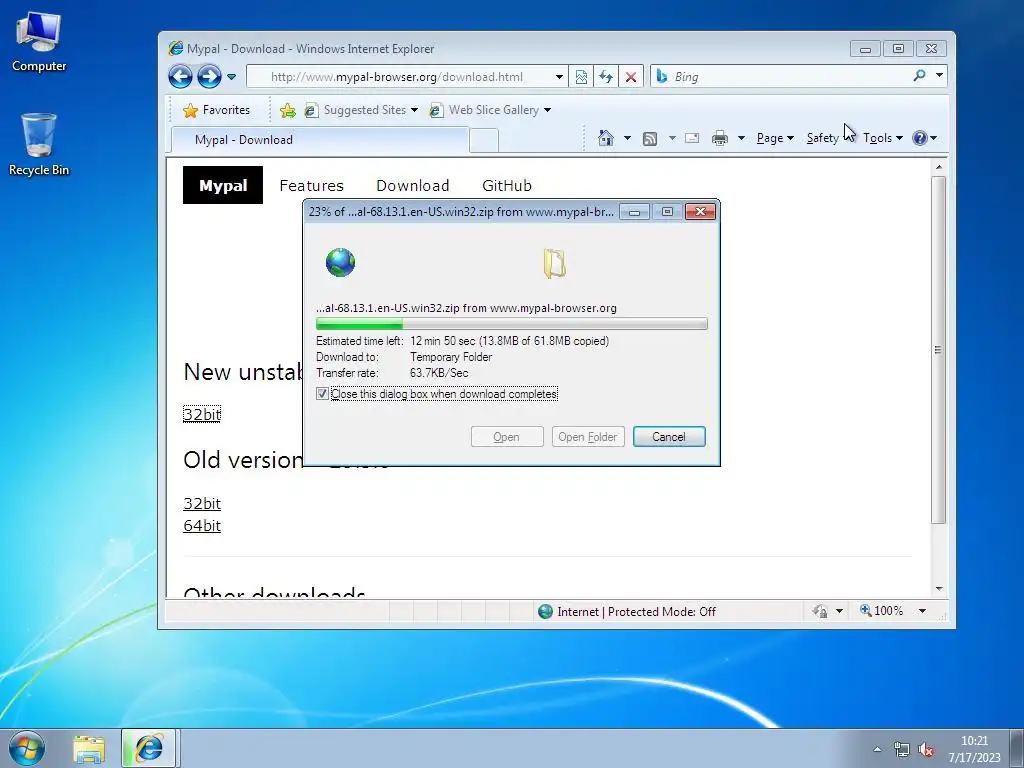Click the Internet Explorer Forward arrow
Screen dimensions: 1024x768
pyautogui.click(x=209, y=76)
